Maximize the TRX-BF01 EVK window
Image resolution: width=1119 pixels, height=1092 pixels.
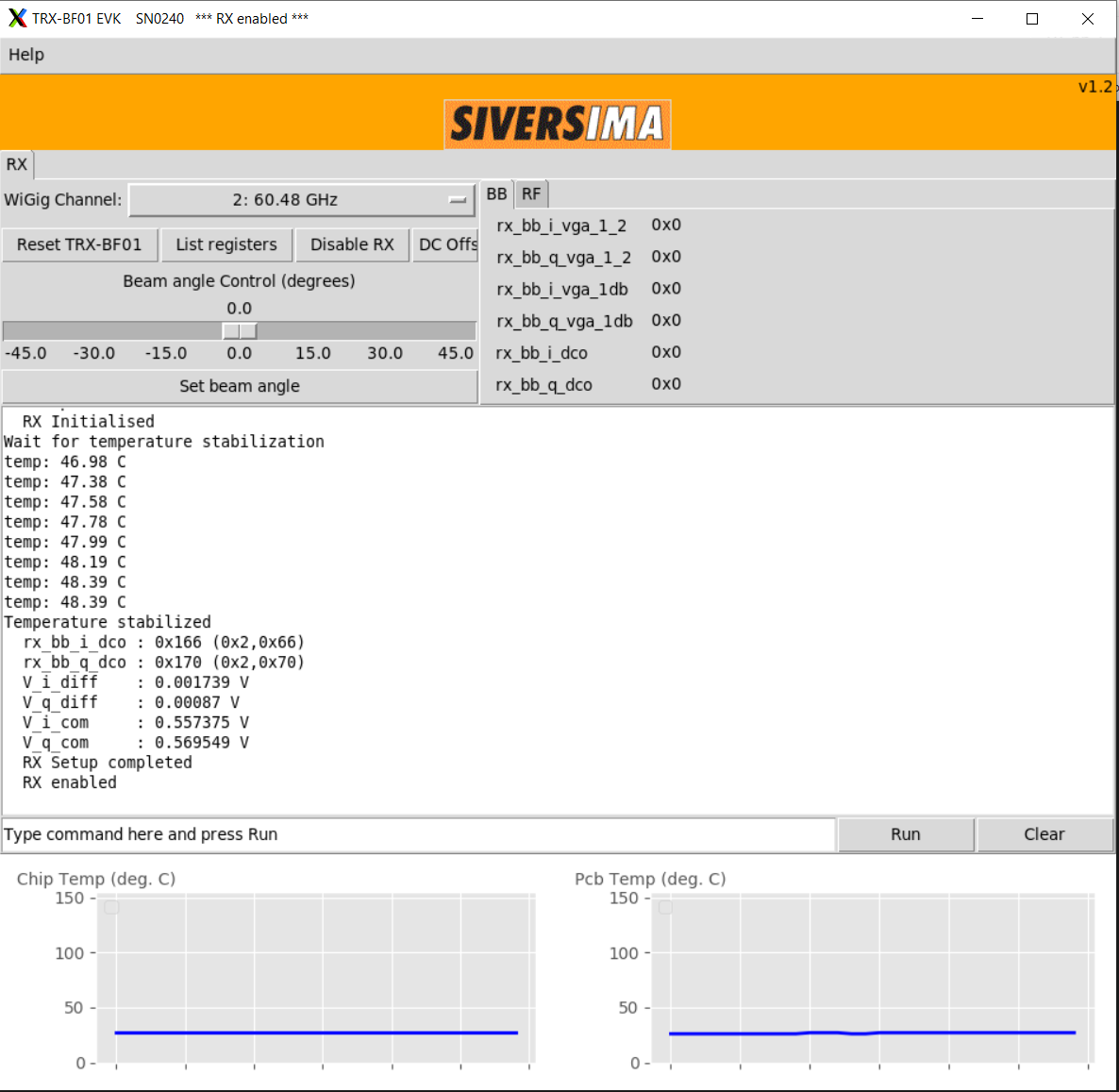click(x=1032, y=19)
